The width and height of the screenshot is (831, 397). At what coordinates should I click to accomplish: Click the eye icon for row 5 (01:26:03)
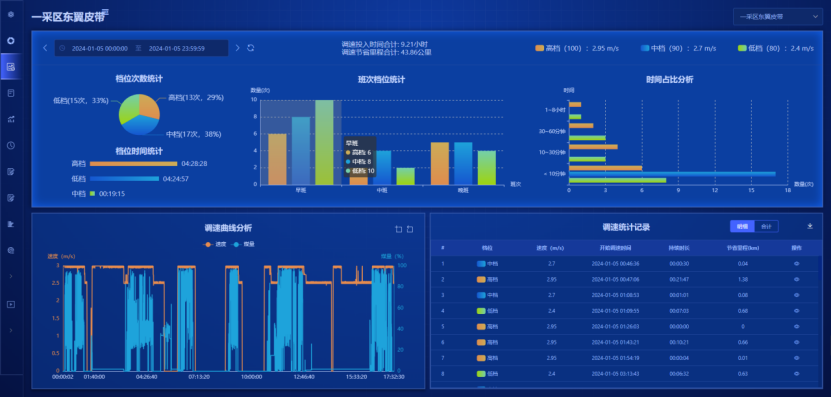click(x=796, y=327)
